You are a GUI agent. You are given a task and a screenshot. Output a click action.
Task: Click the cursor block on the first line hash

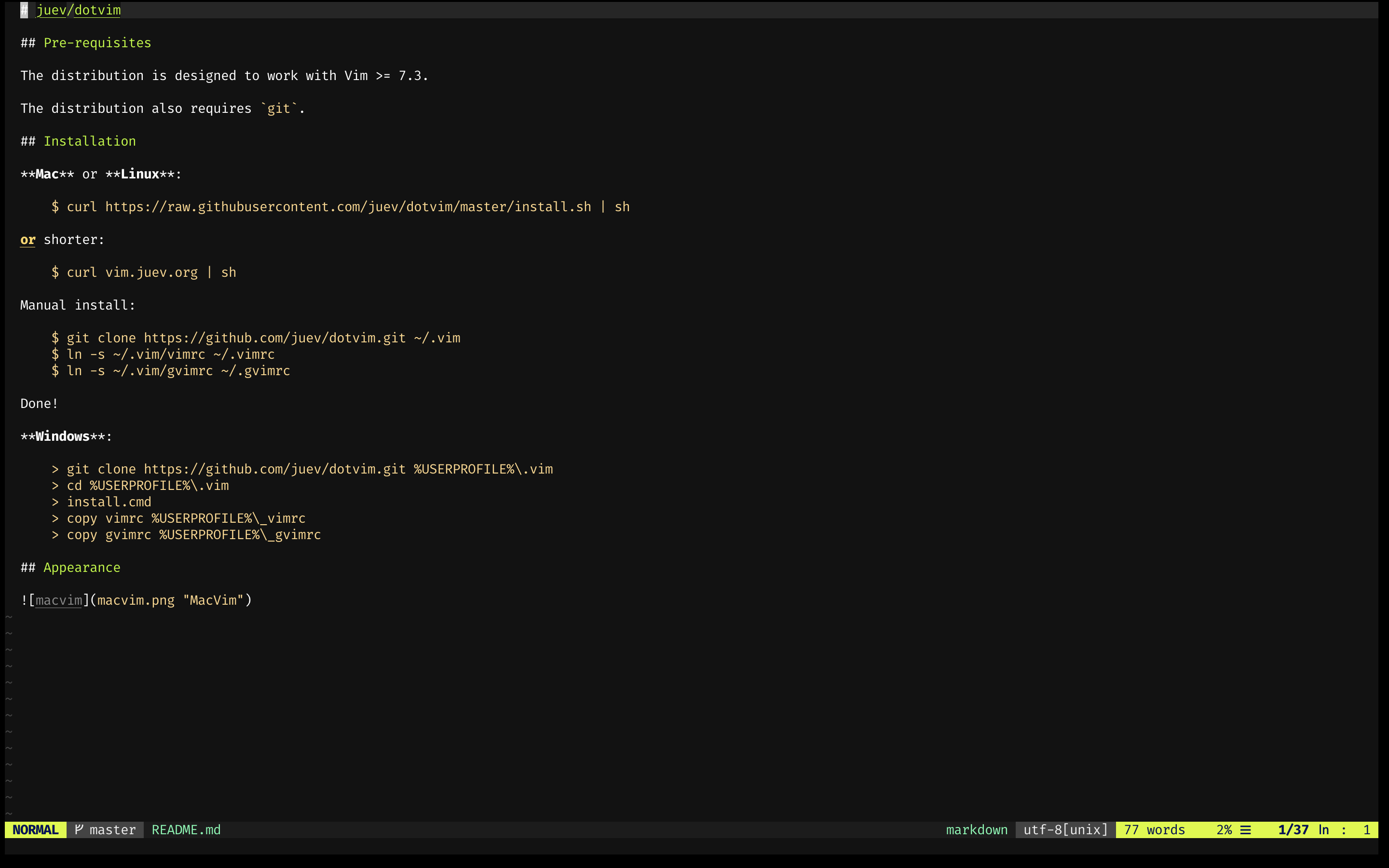coord(24,10)
